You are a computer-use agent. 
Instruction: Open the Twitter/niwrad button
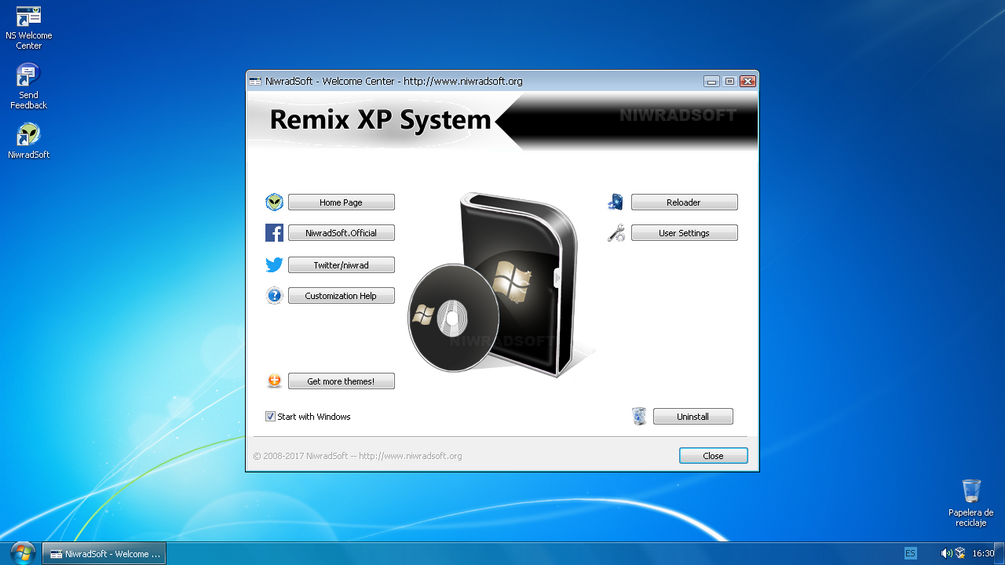(x=341, y=265)
